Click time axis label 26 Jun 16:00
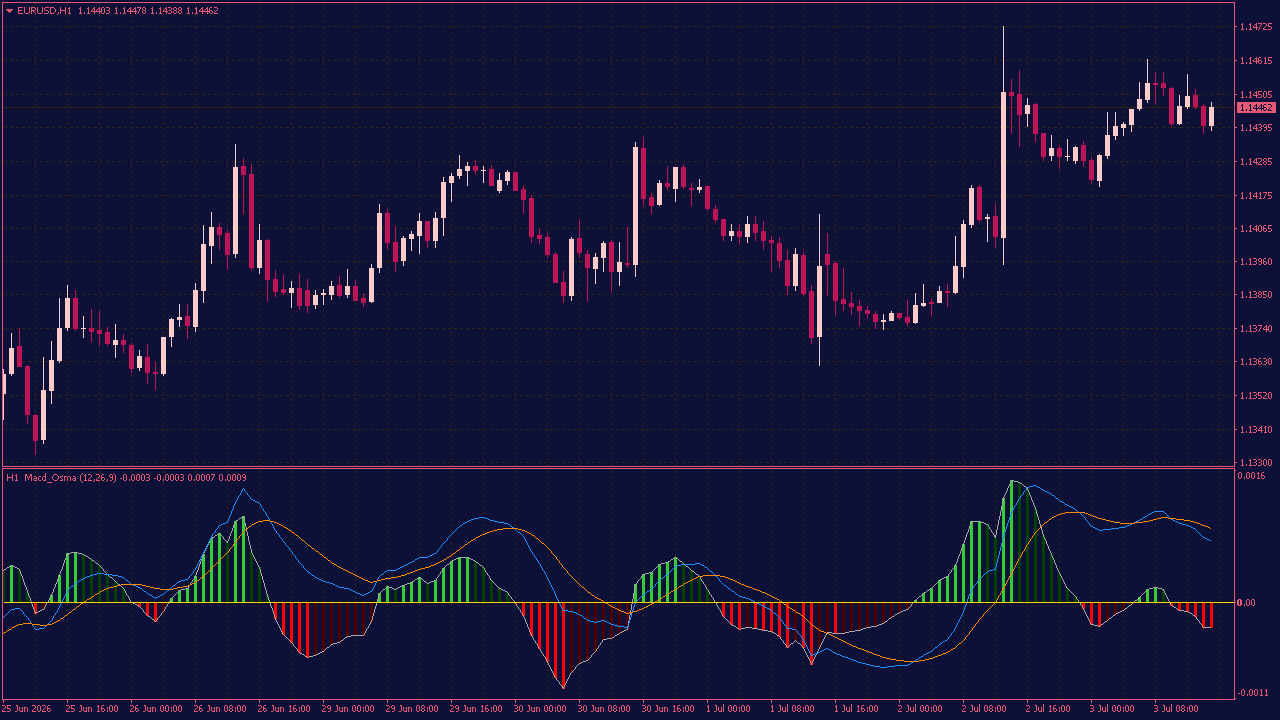This screenshot has width=1280, height=720. tap(284, 709)
